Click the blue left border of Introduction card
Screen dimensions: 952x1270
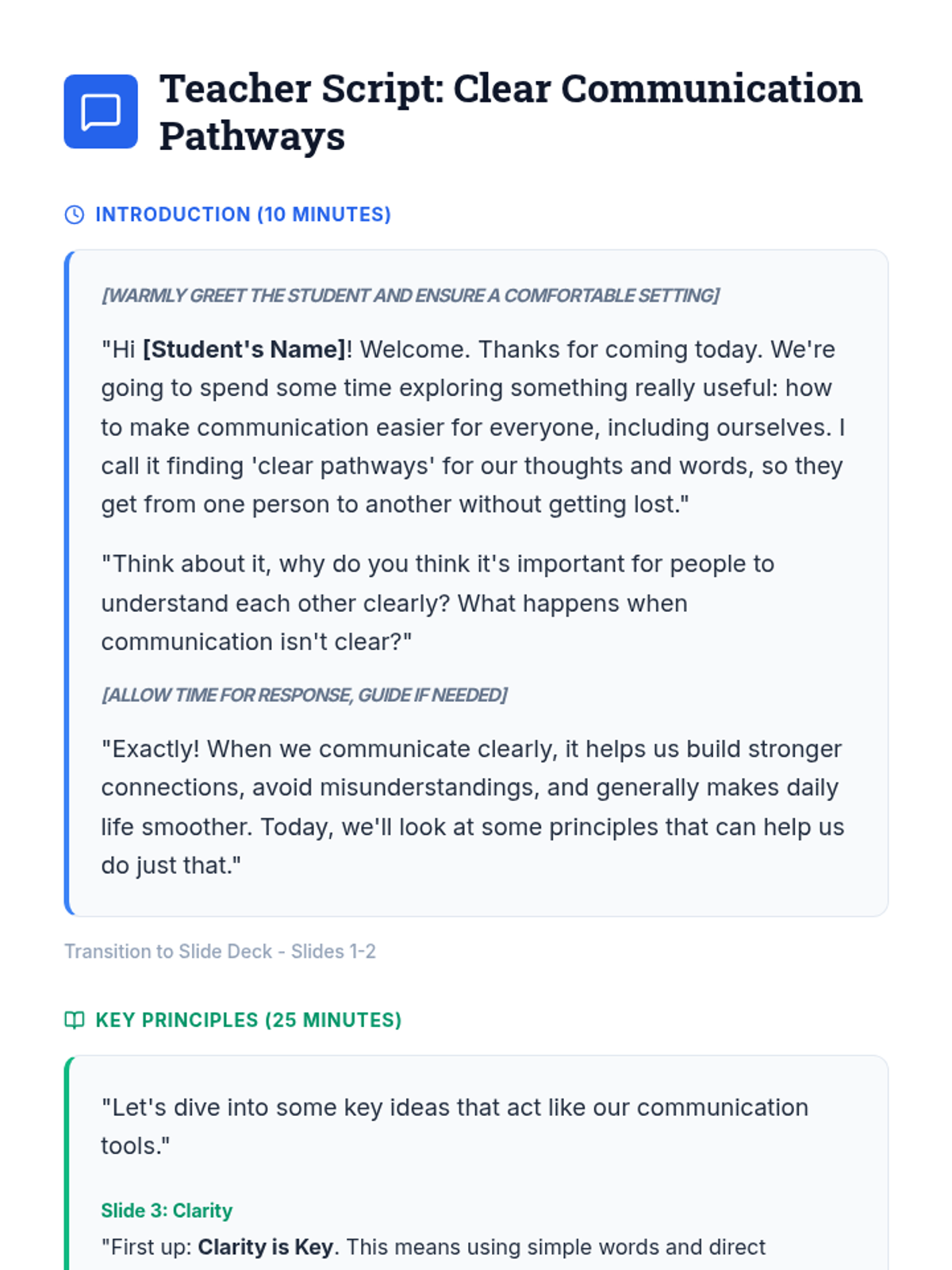pos(67,583)
